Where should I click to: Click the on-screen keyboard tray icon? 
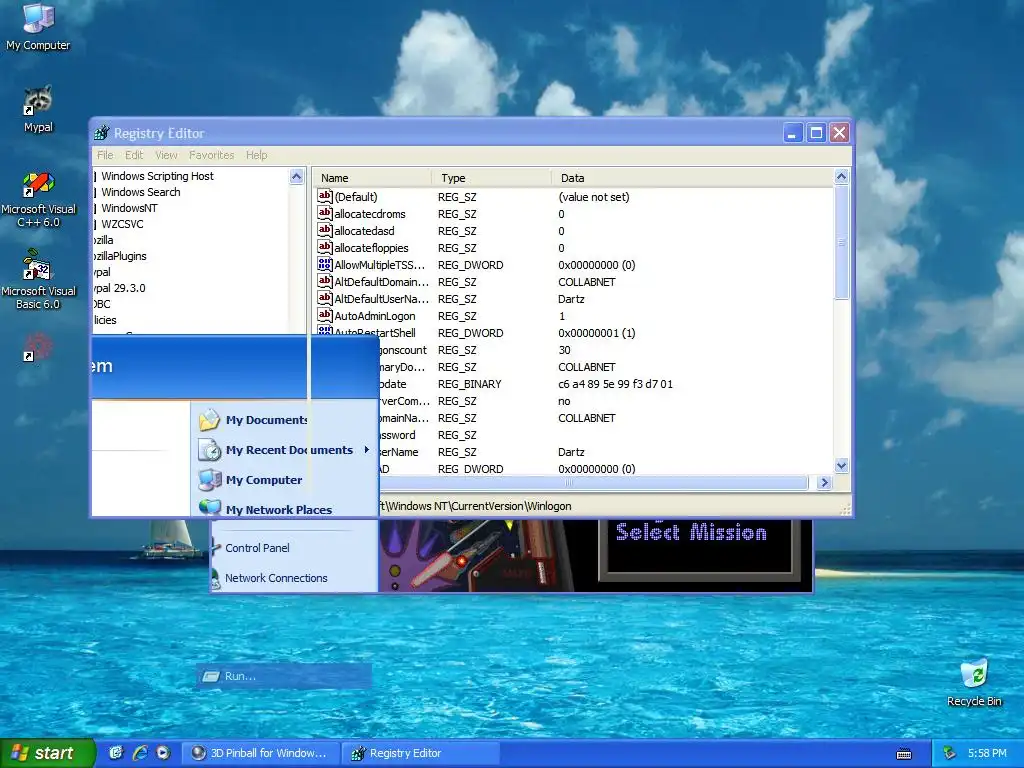904,754
